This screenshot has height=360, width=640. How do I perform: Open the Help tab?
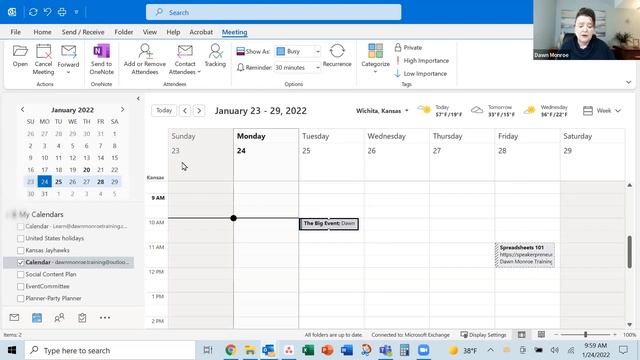point(173,32)
